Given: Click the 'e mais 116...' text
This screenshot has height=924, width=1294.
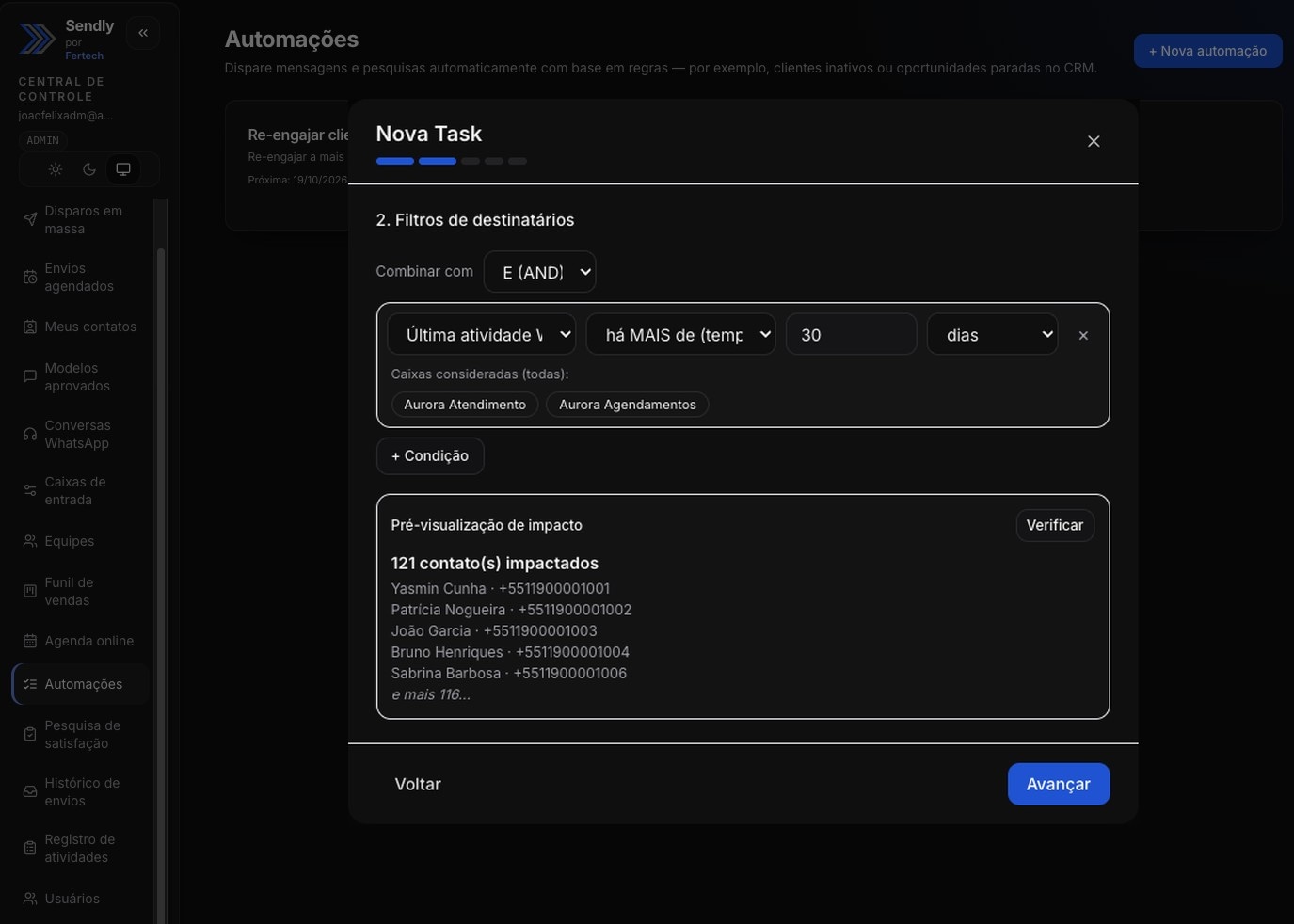Looking at the screenshot, I should click(431, 694).
